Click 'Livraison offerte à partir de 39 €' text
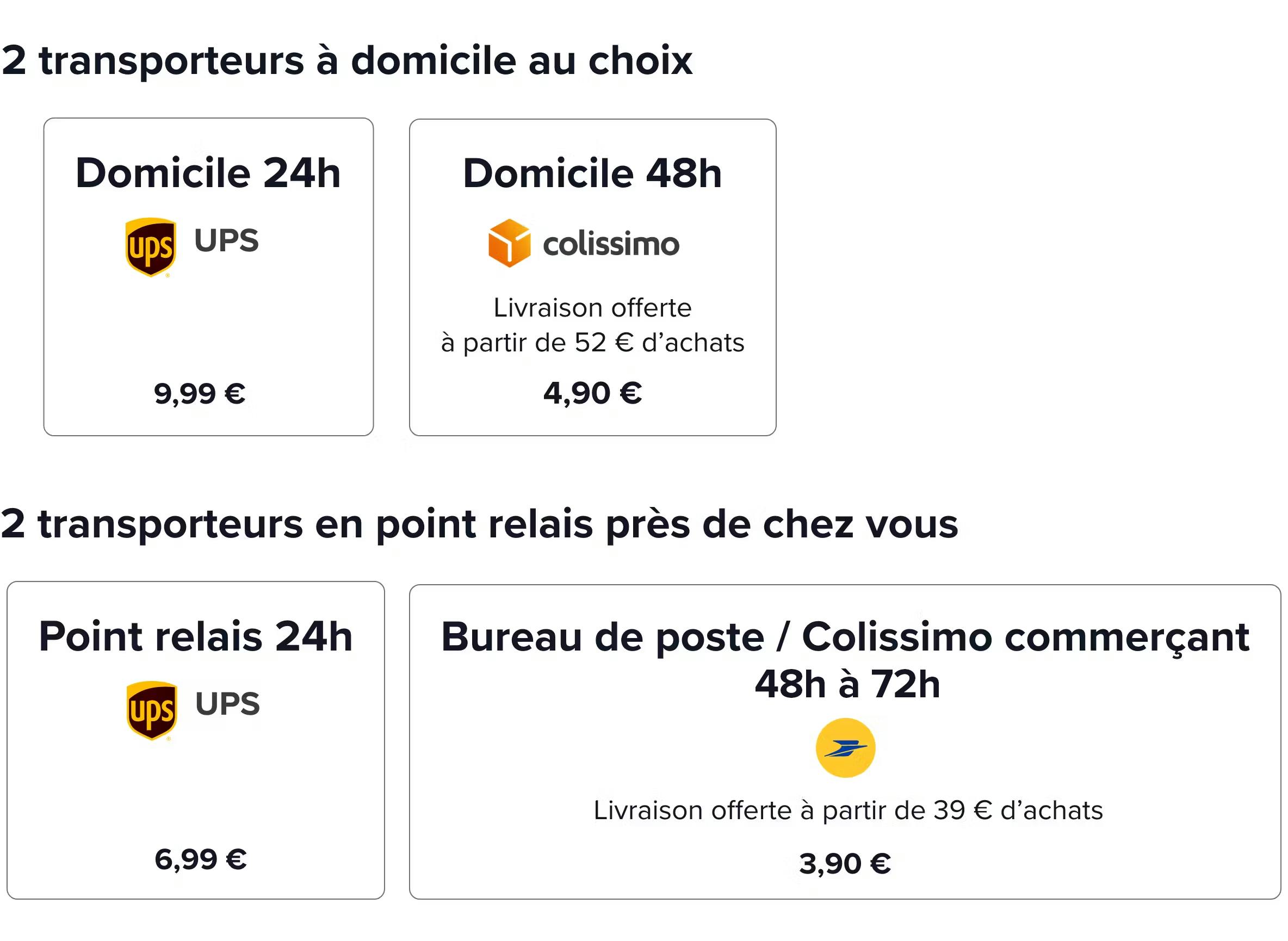Image resolution: width=1288 pixels, height=941 pixels. pos(848,810)
